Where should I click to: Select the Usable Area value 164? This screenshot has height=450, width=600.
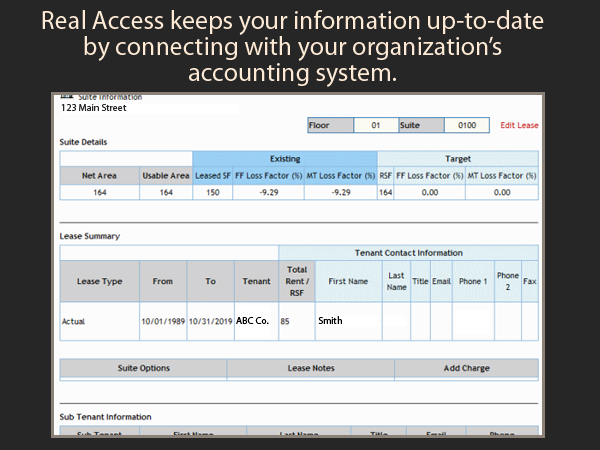(166, 192)
